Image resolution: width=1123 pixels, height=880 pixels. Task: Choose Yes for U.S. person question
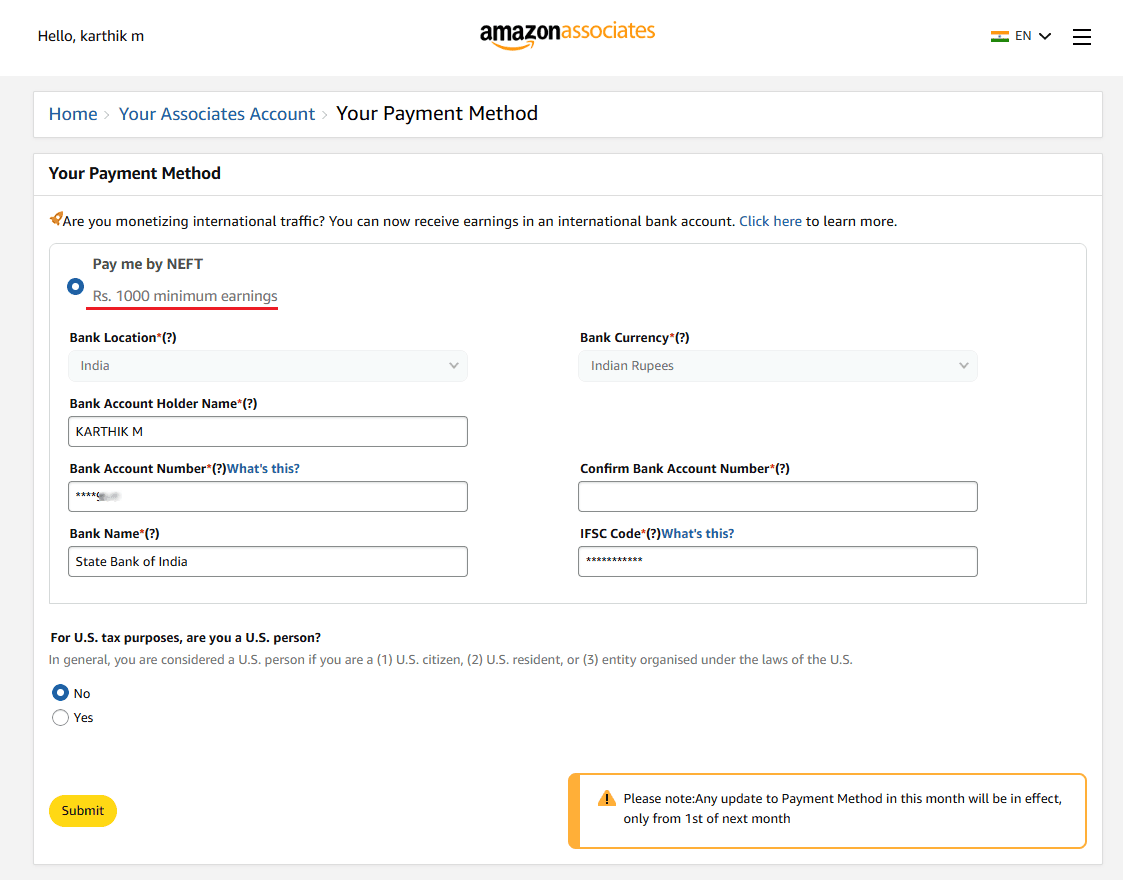point(60,718)
